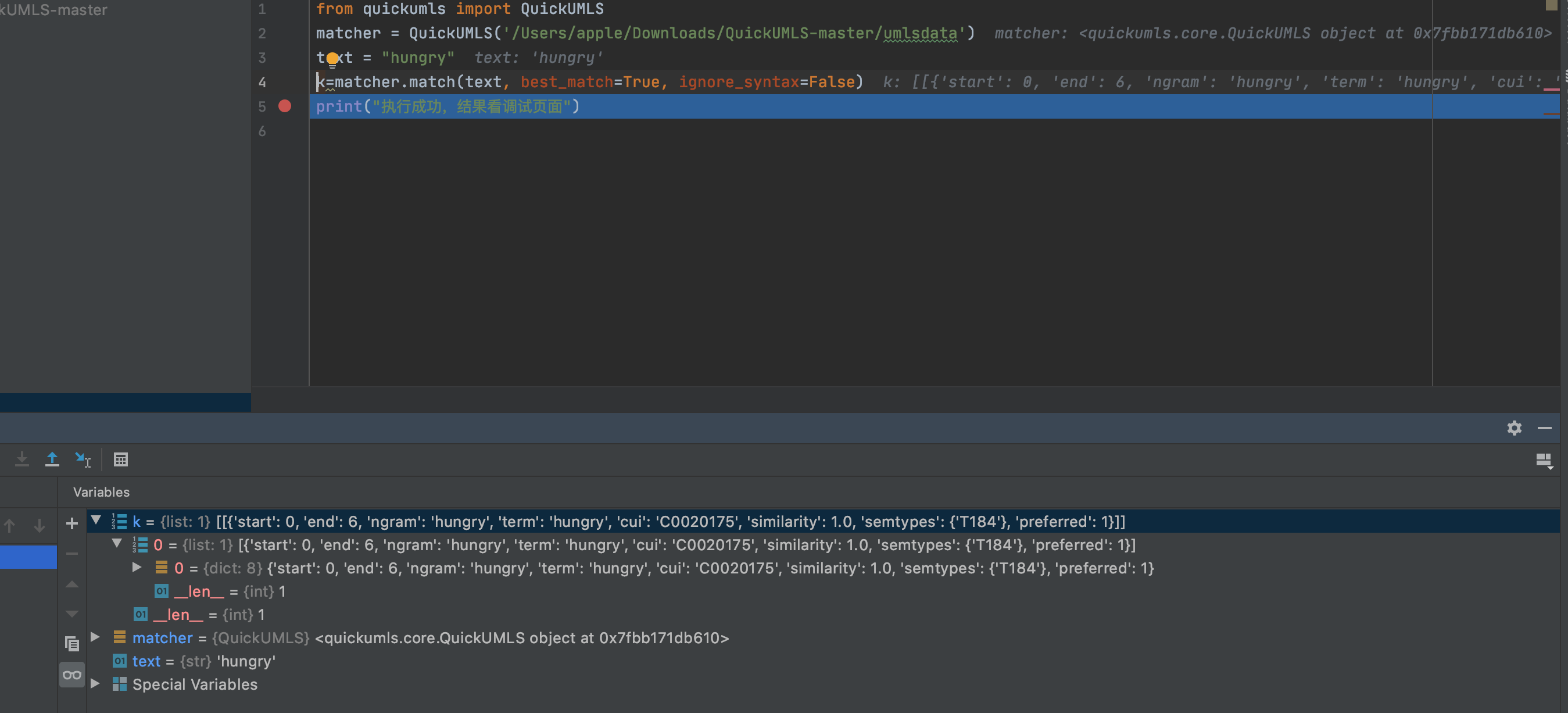
Task: Open the Evaluate Expression calculator icon
Action: coord(120,459)
